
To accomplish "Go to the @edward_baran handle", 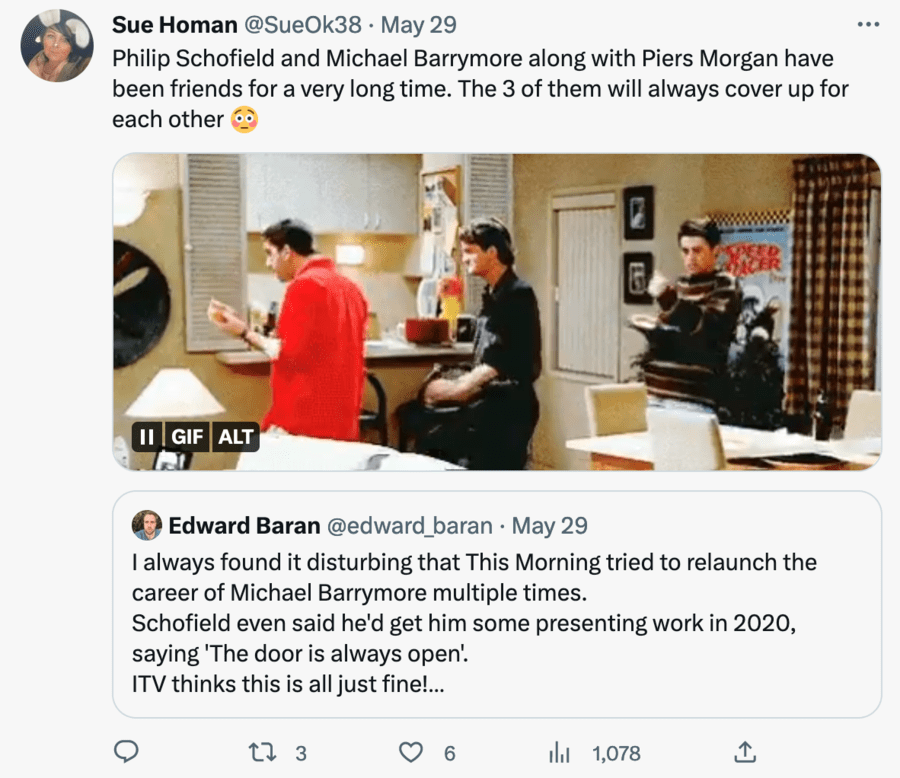I will [x=410, y=526].
